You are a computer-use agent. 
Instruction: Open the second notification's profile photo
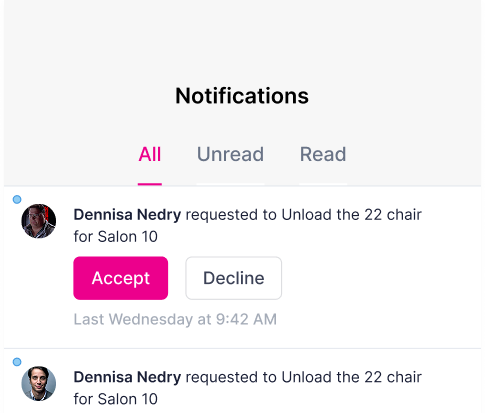(39, 383)
